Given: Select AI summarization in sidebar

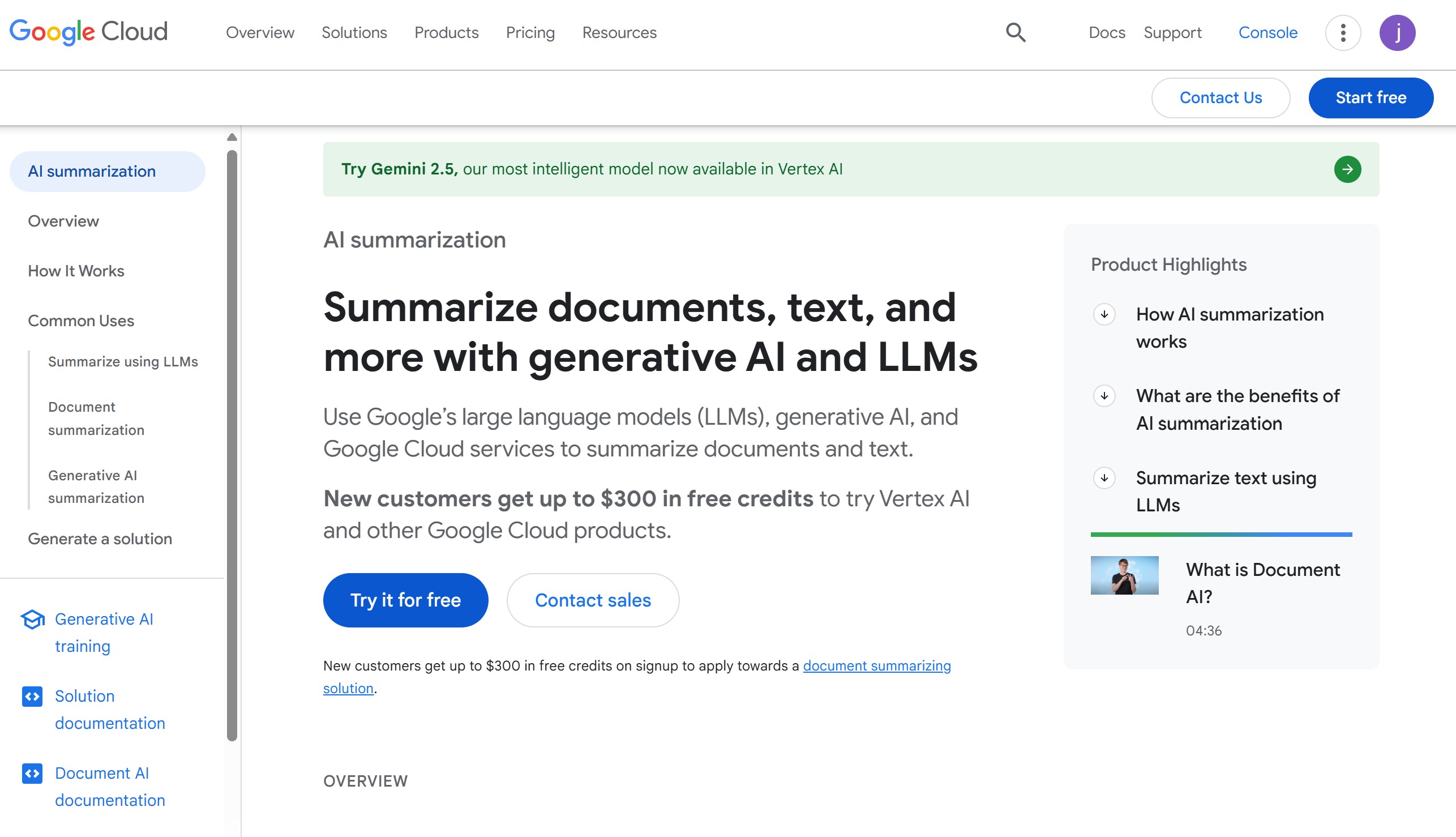Looking at the screenshot, I should [x=108, y=172].
